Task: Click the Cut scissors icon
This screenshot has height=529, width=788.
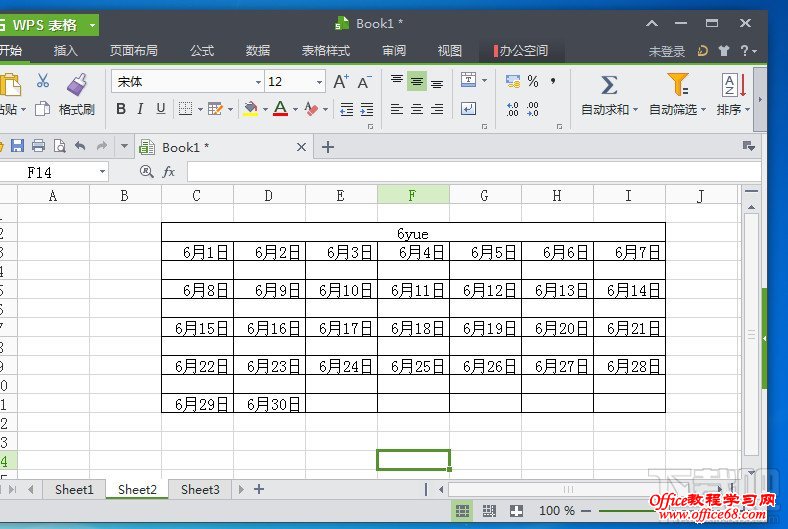Action: point(43,81)
